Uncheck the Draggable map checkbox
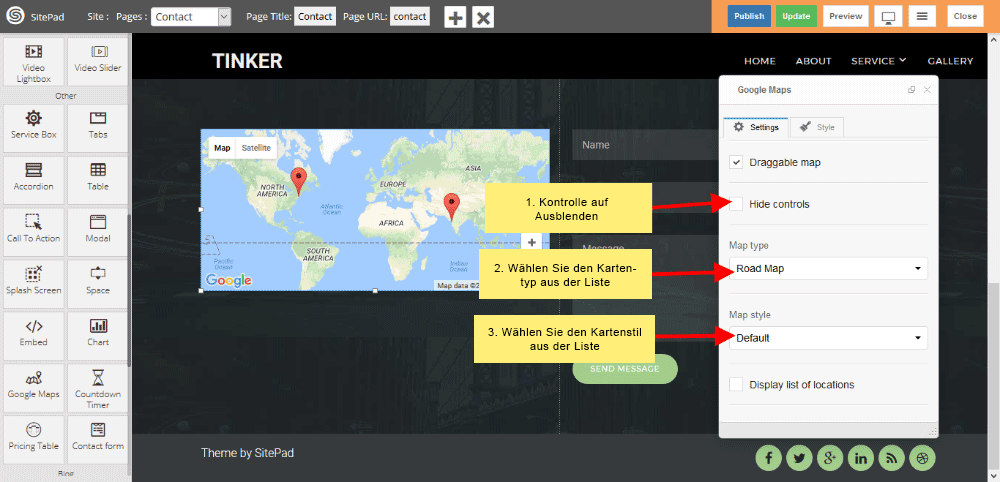1000x482 pixels. [737, 163]
